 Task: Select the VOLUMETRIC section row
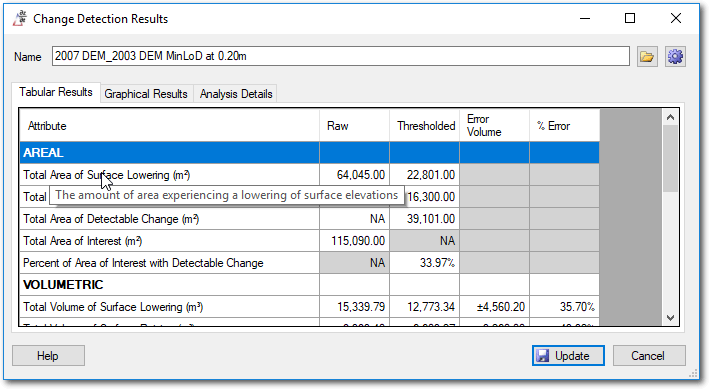[310, 285]
